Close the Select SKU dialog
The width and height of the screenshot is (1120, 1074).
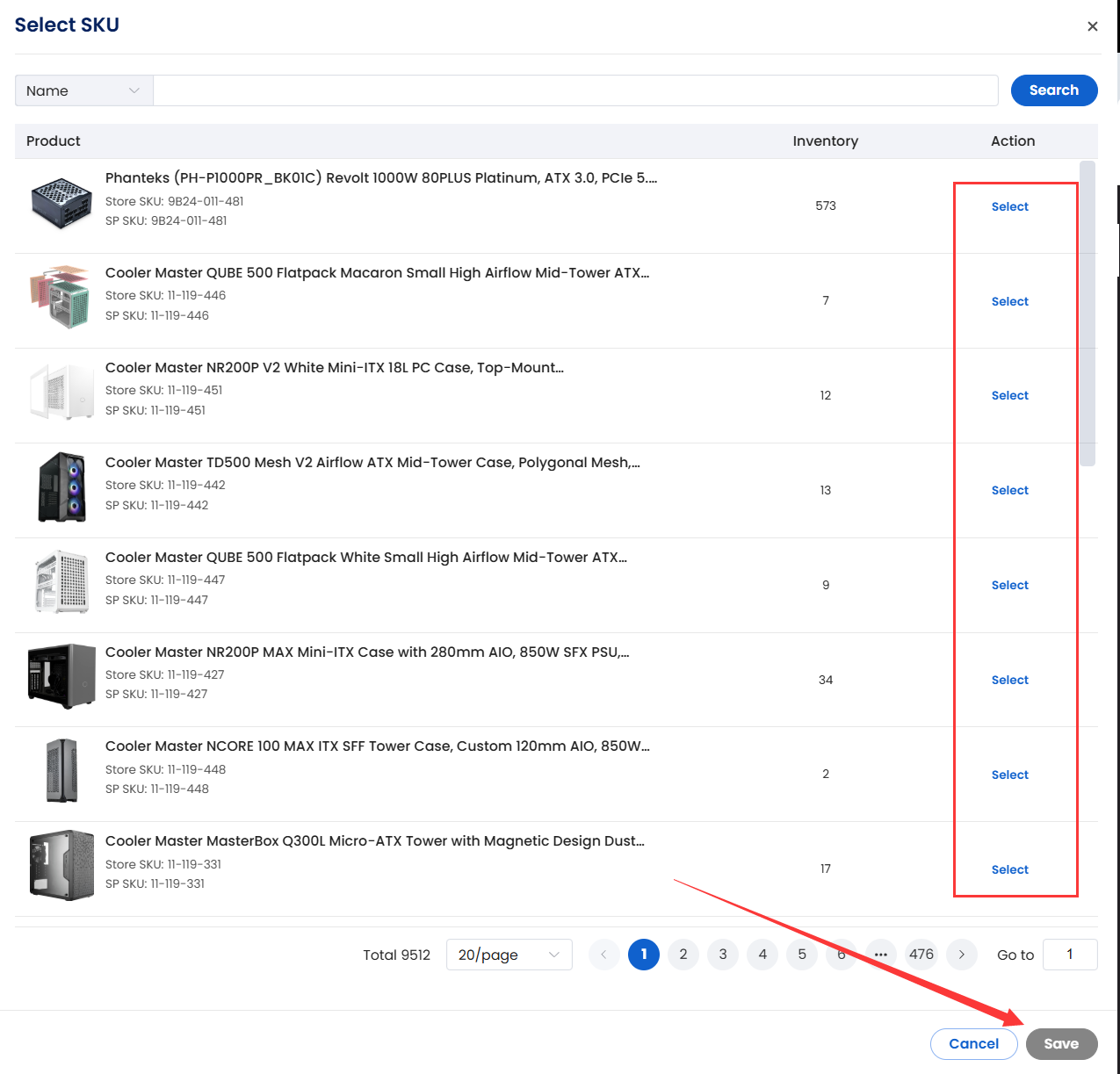pyautogui.click(x=1092, y=26)
